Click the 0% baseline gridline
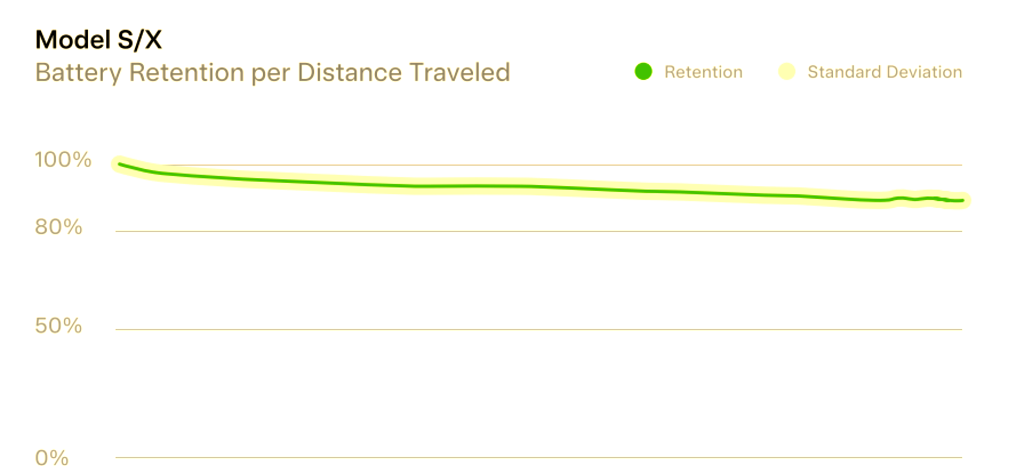 [539, 458]
